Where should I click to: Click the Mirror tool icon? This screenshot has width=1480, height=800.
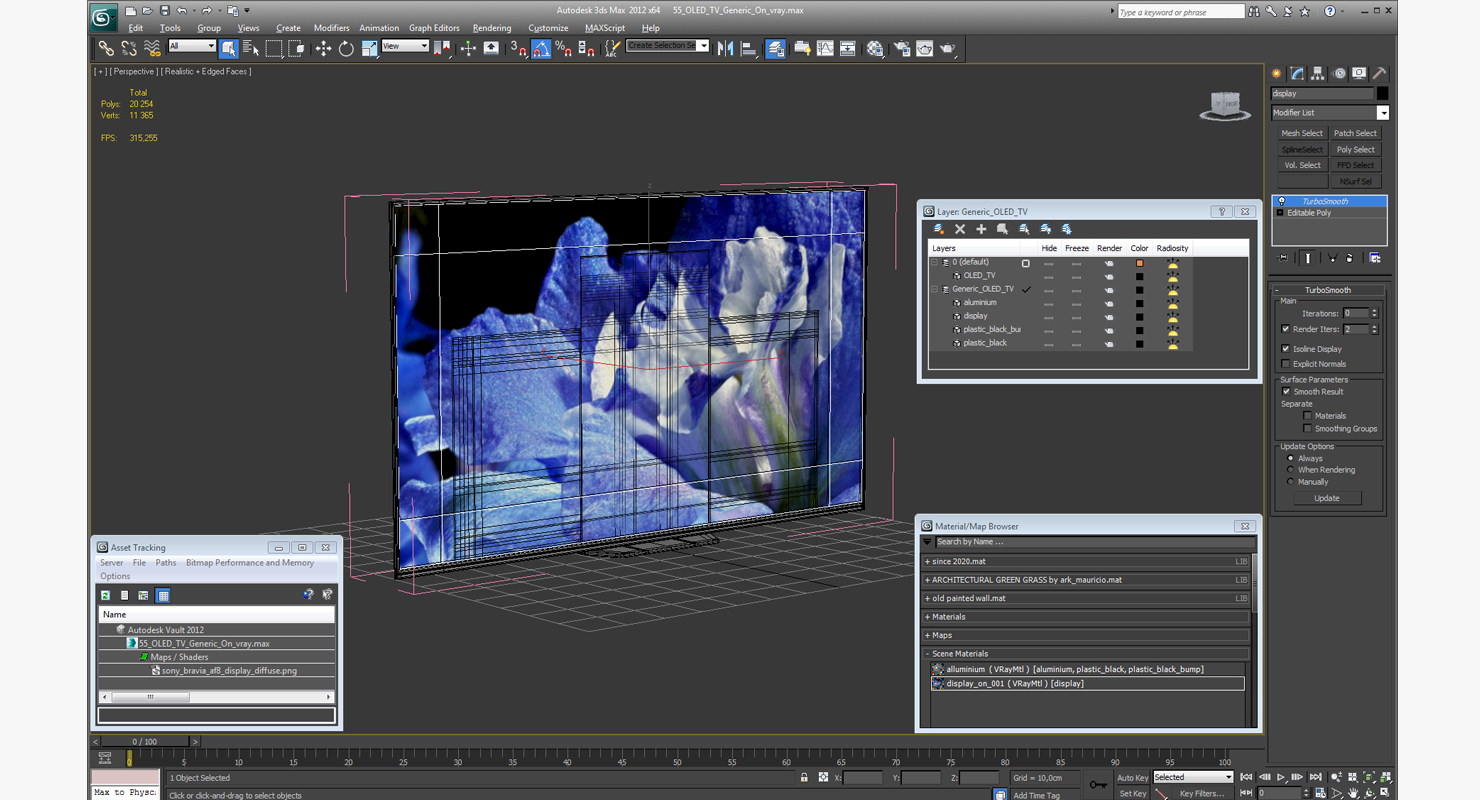(726, 48)
